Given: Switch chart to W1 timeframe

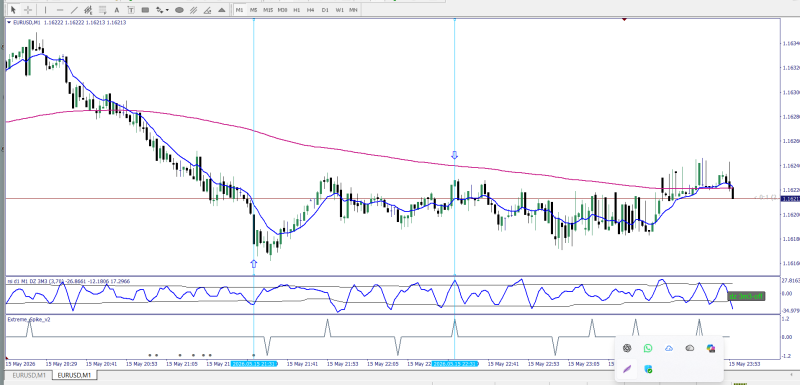Looking at the screenshot, I should (339, 10).
